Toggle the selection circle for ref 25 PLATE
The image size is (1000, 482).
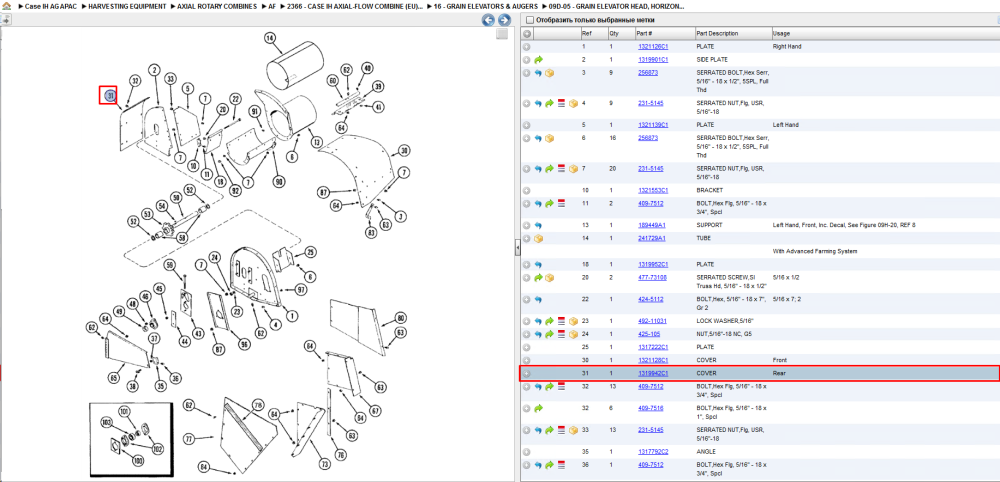click(x=527, y=347)
